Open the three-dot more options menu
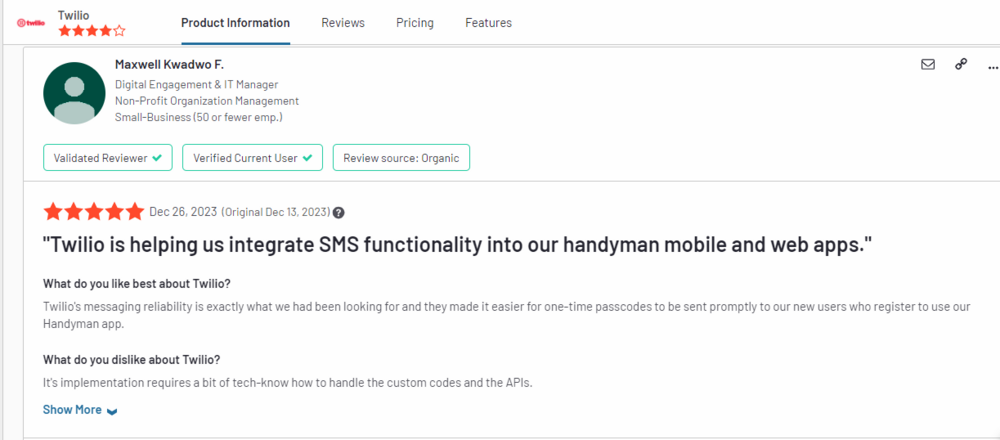The height and width of the screenshot is (440, 1000). [992, 66]
